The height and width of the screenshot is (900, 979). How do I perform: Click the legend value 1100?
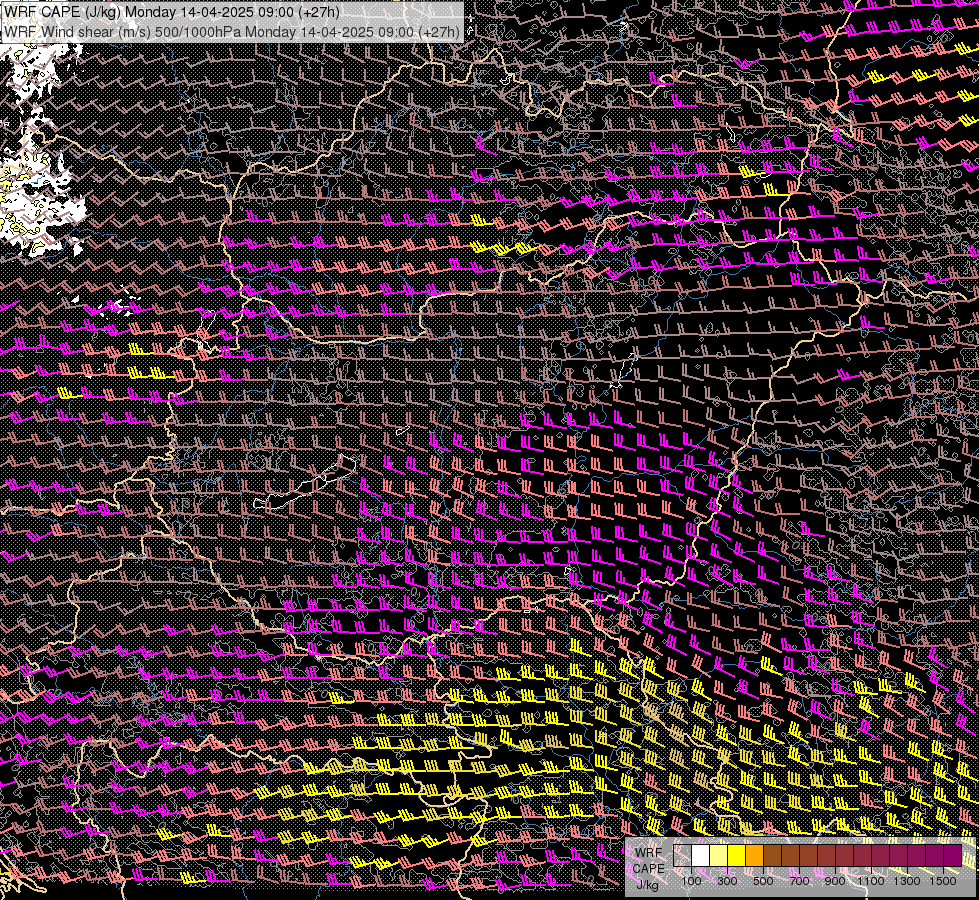(870, 881)
